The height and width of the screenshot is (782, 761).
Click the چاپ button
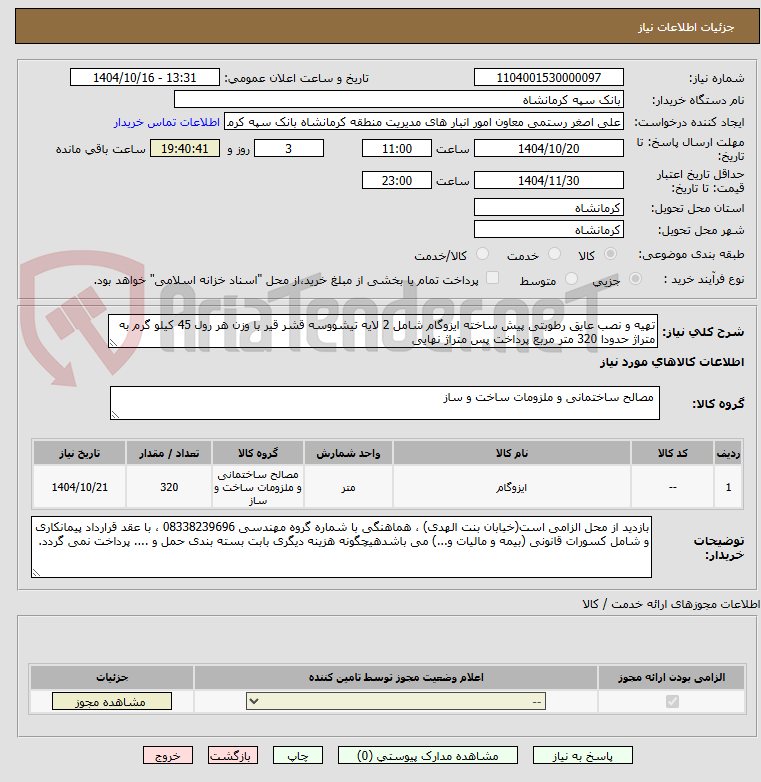point(298,756)
